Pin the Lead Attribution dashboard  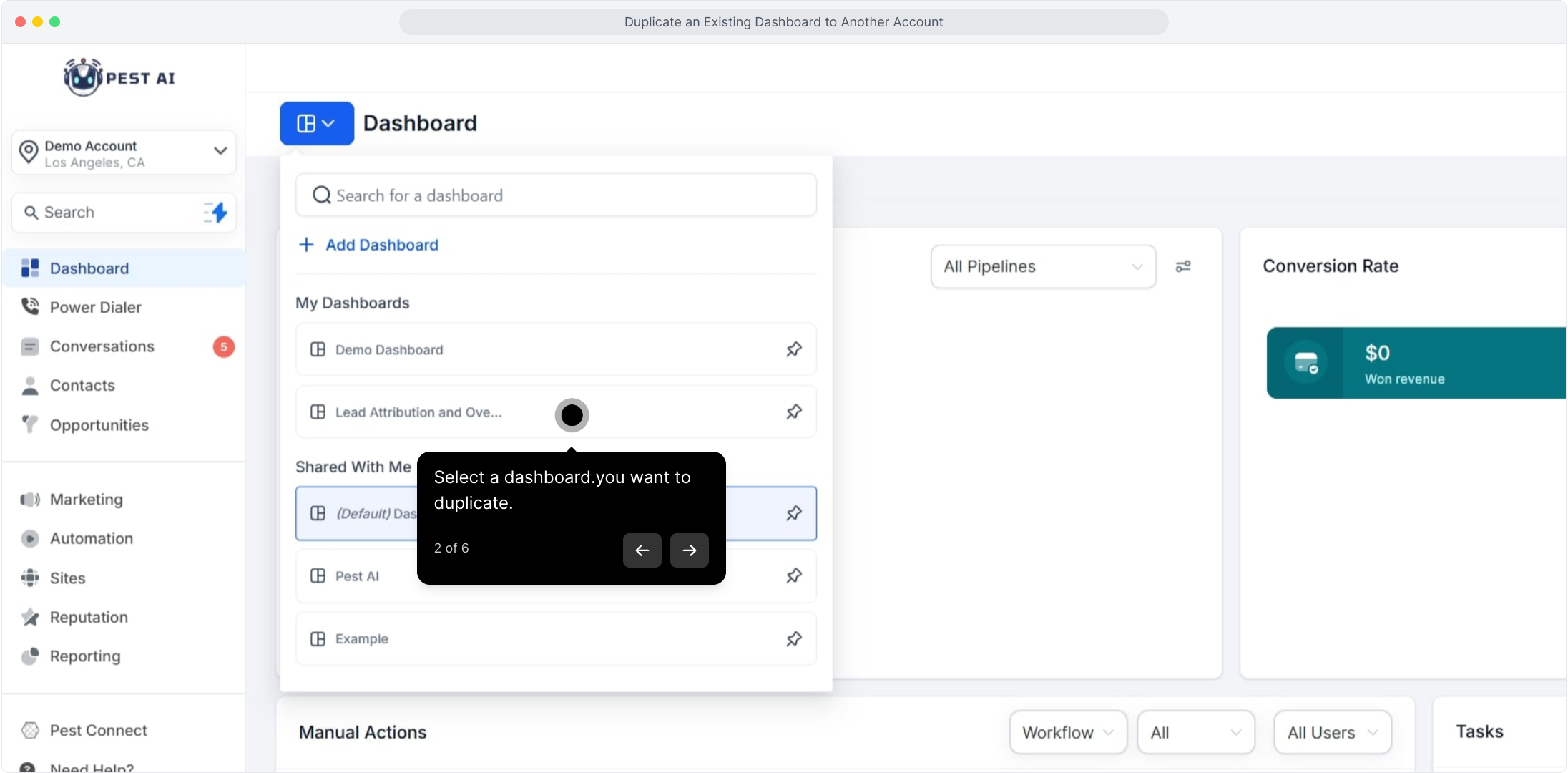tap(794, 412)
